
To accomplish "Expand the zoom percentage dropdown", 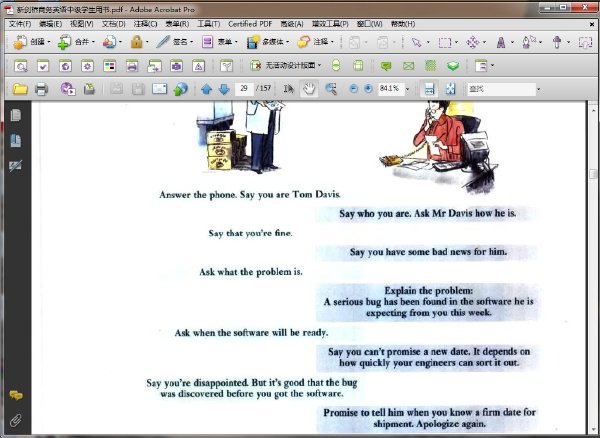I will click(408, 89).
